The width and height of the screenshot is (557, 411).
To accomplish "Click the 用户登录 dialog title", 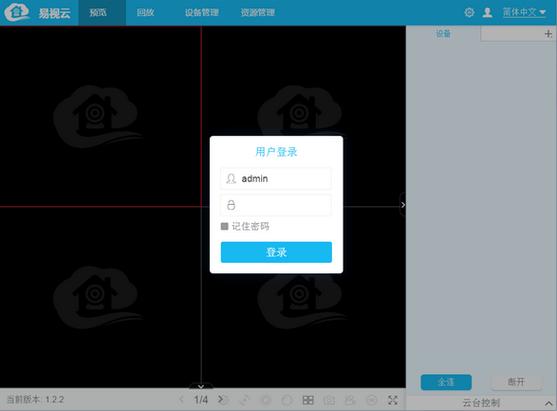I will click(x=276, y=152).
